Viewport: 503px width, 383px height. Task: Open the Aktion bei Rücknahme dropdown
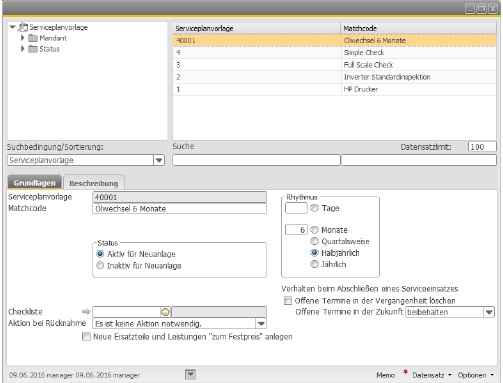click(261, 323)
